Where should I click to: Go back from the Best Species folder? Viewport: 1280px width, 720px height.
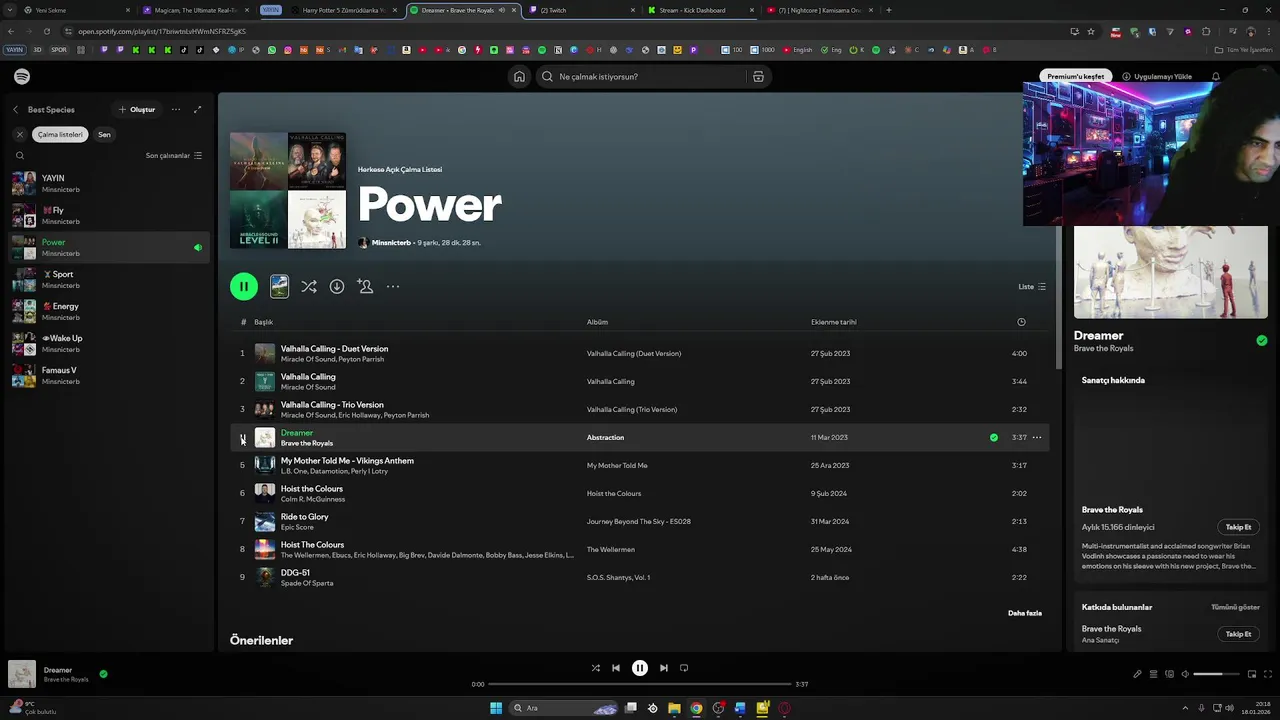point(15,110)
